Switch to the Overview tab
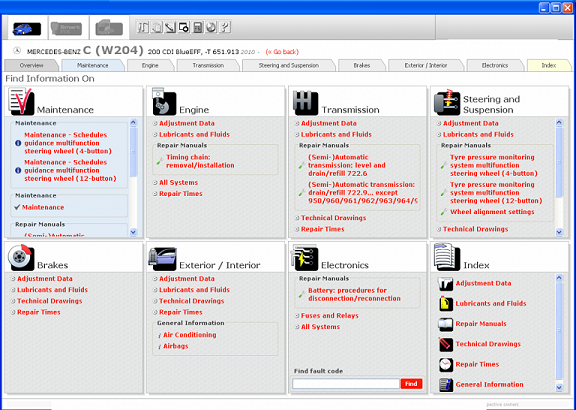Viewport: 576px width, 410px height. point(31,65)
